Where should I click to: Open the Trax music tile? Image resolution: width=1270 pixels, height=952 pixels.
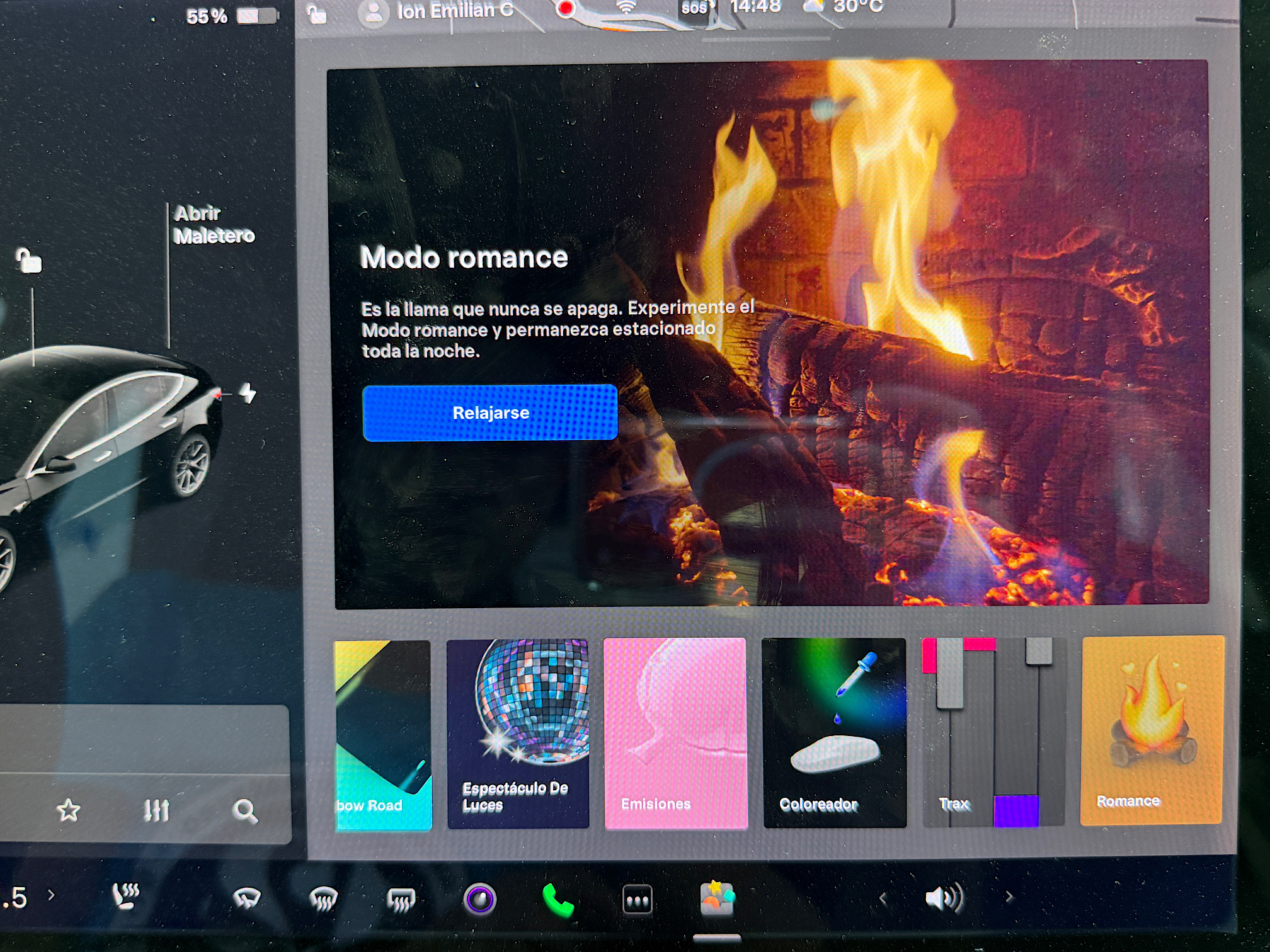993,732
